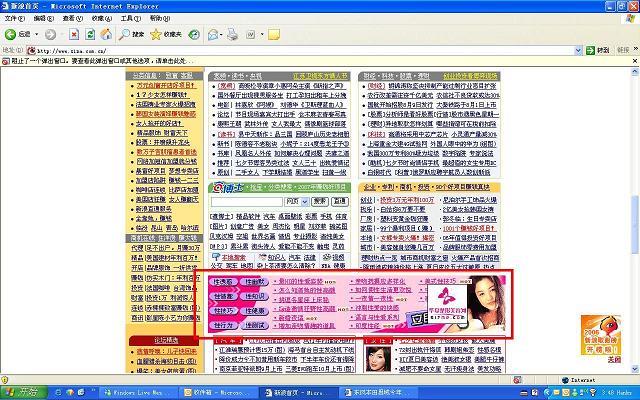Stop page loading with red X icon
This screenshot has width=640, height=400.
74,34
